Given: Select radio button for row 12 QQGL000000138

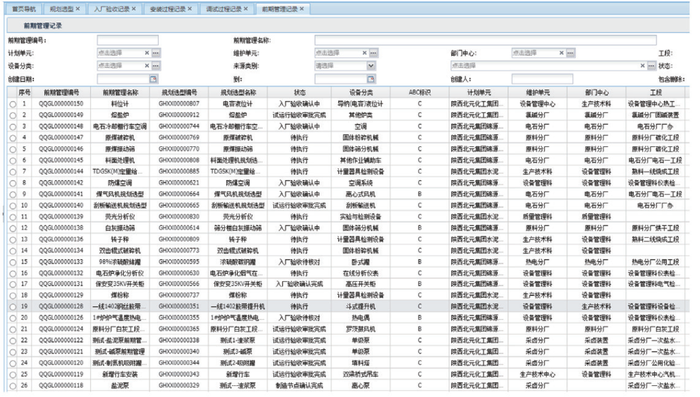Looking at the screenshot, I should pyautogui.click(x=12, y=228).
